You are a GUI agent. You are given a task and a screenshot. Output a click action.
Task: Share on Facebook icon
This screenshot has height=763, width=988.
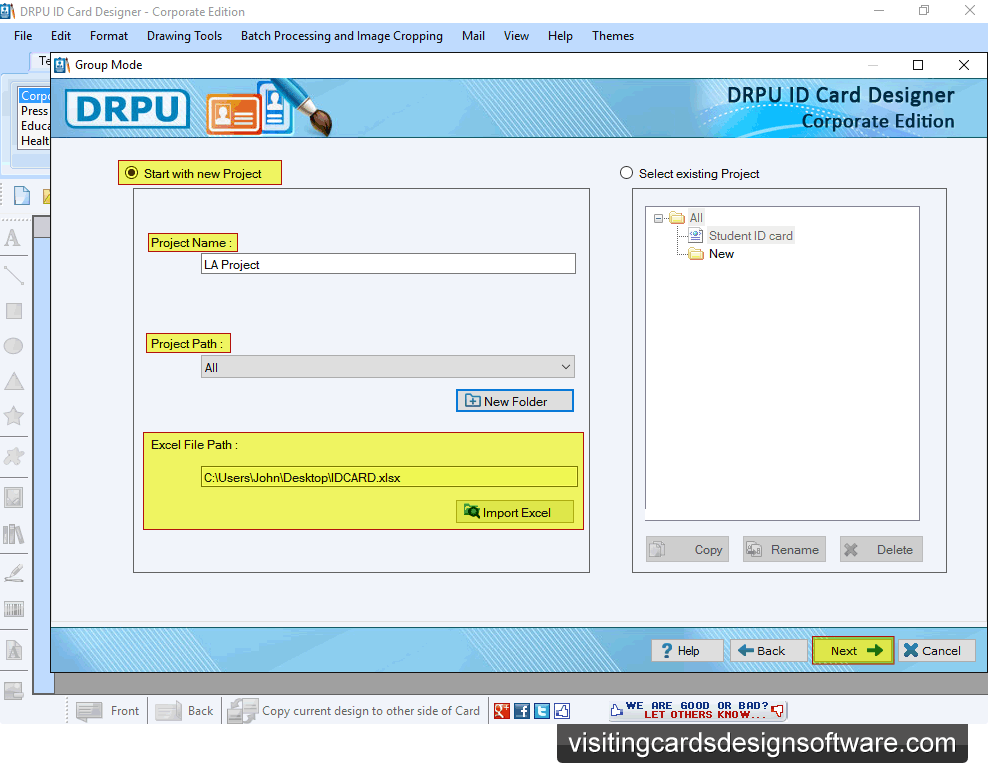522,711
